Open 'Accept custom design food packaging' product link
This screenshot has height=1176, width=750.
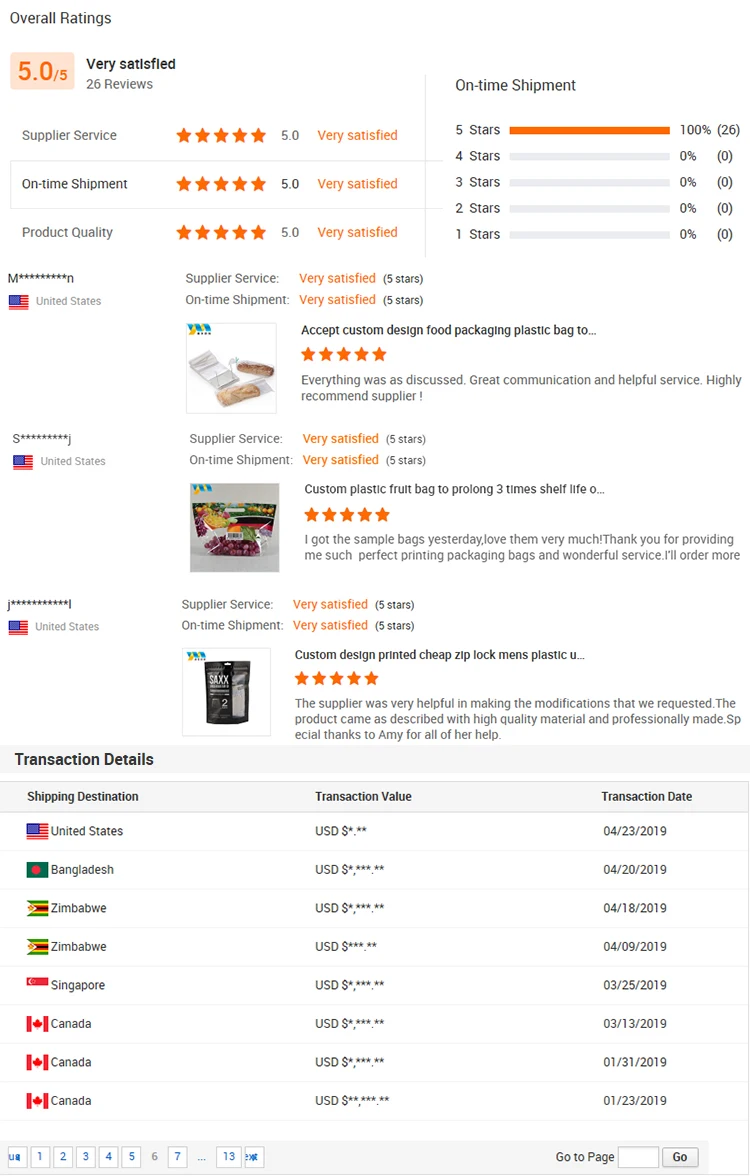point(448,330)
